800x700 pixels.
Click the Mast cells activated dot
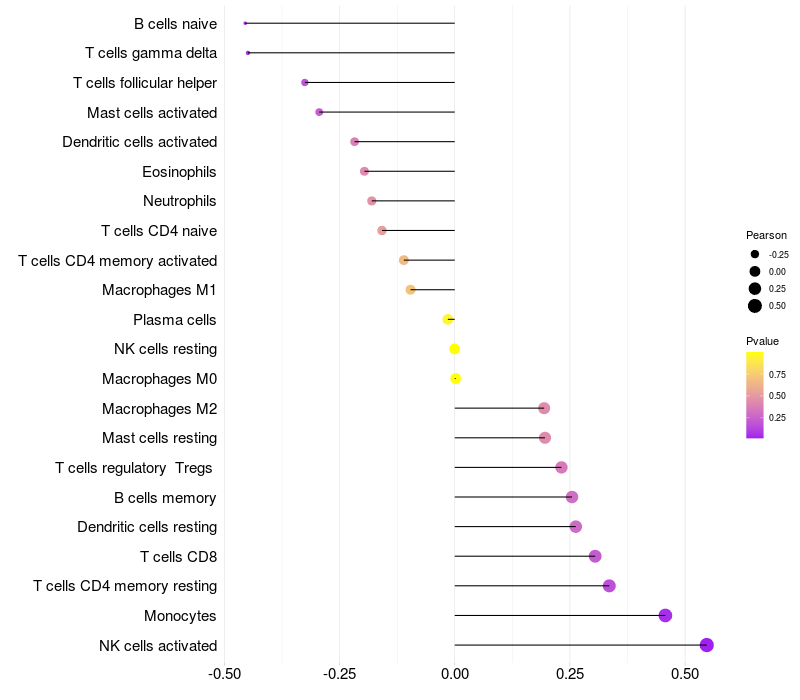(x=319, y=112)
